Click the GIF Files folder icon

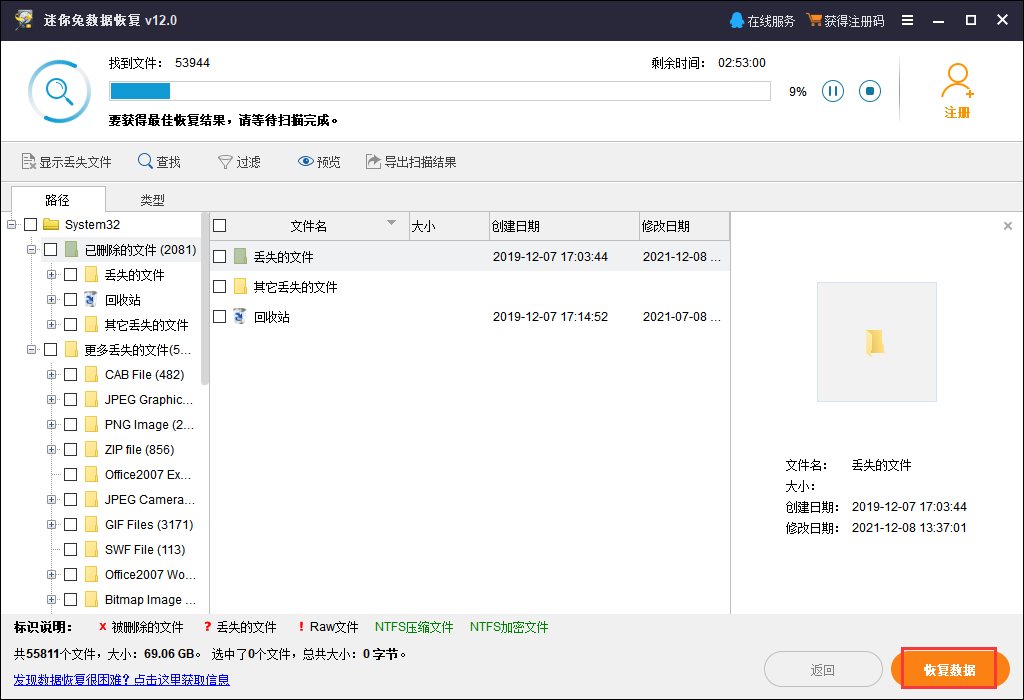coord(91,525)
